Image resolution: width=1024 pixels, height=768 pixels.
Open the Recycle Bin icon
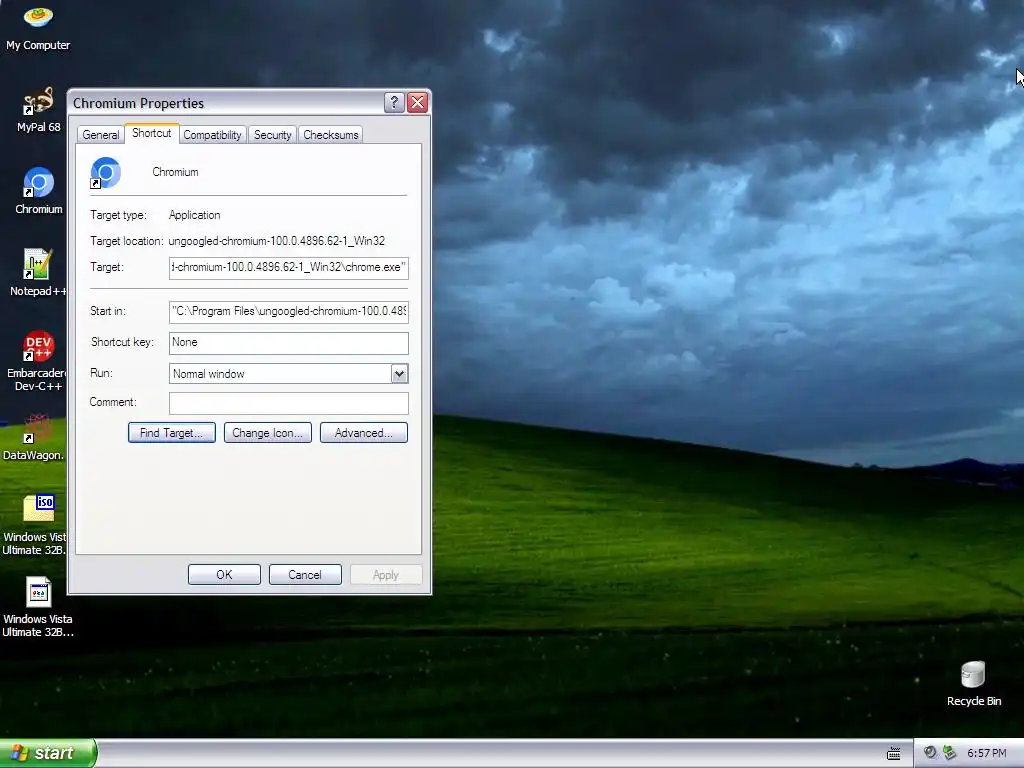pyautogui.click(x=973, y=683)
